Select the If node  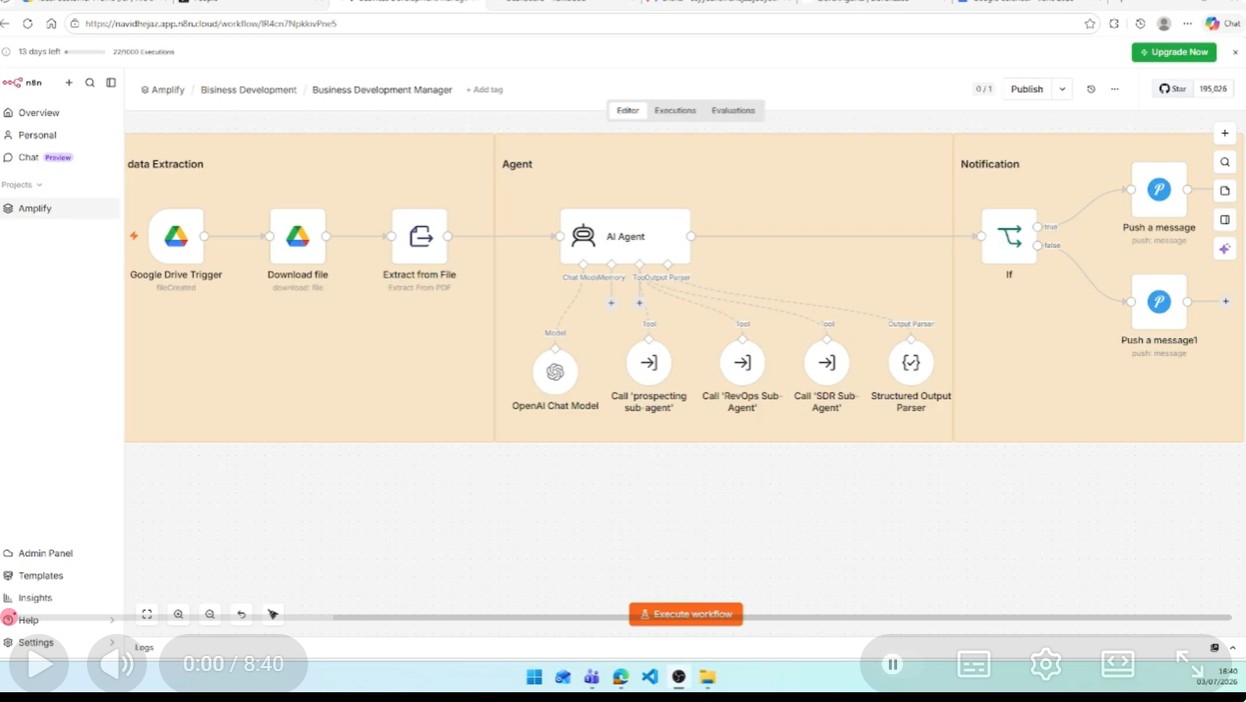point(1009,236)
